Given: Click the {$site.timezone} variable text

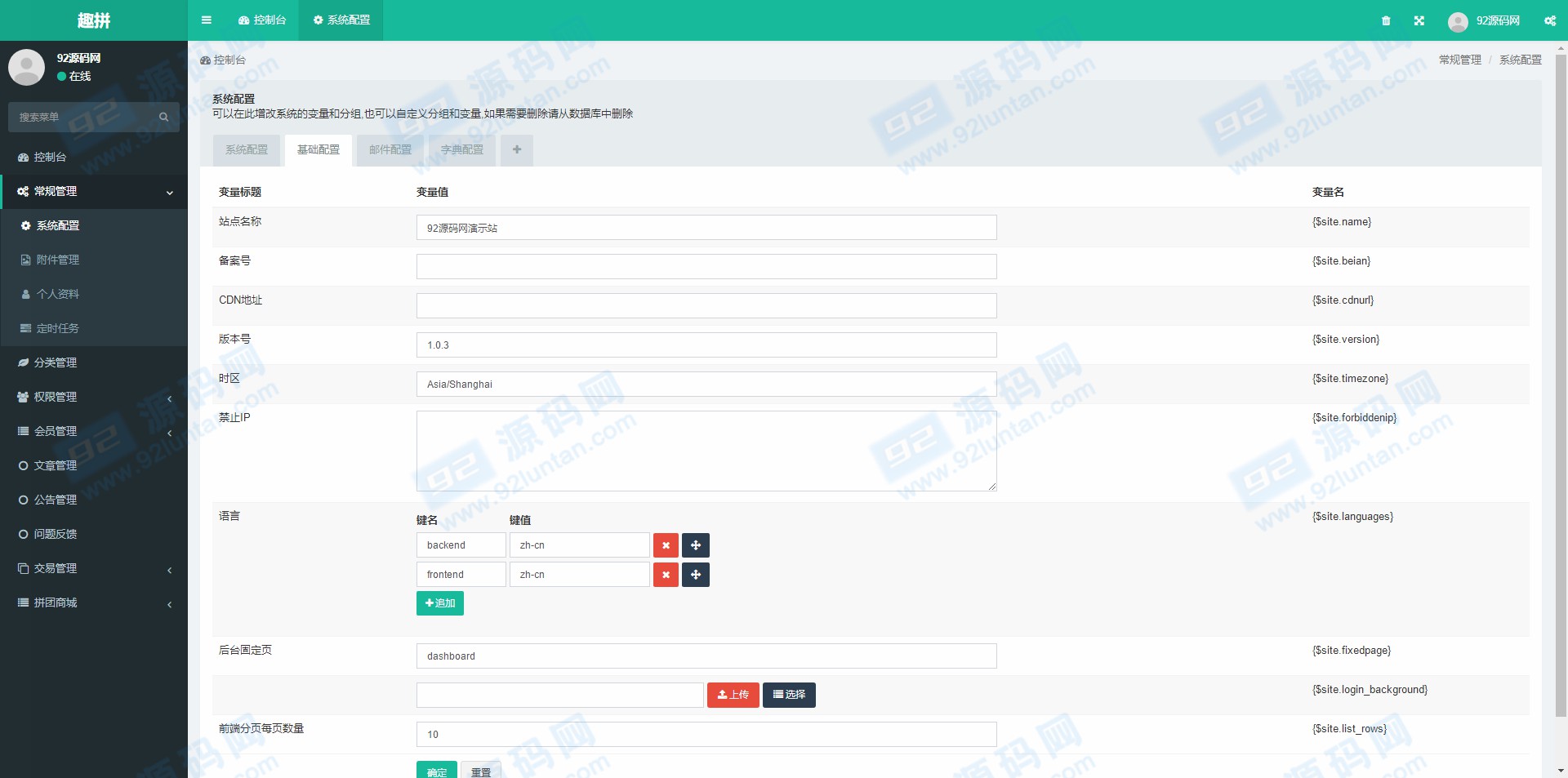Looking at the screenshot, I should (x=1350, y=379).
